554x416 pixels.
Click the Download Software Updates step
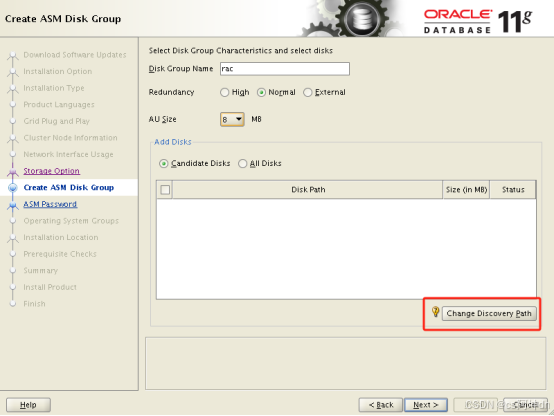(x=75, y=55)
